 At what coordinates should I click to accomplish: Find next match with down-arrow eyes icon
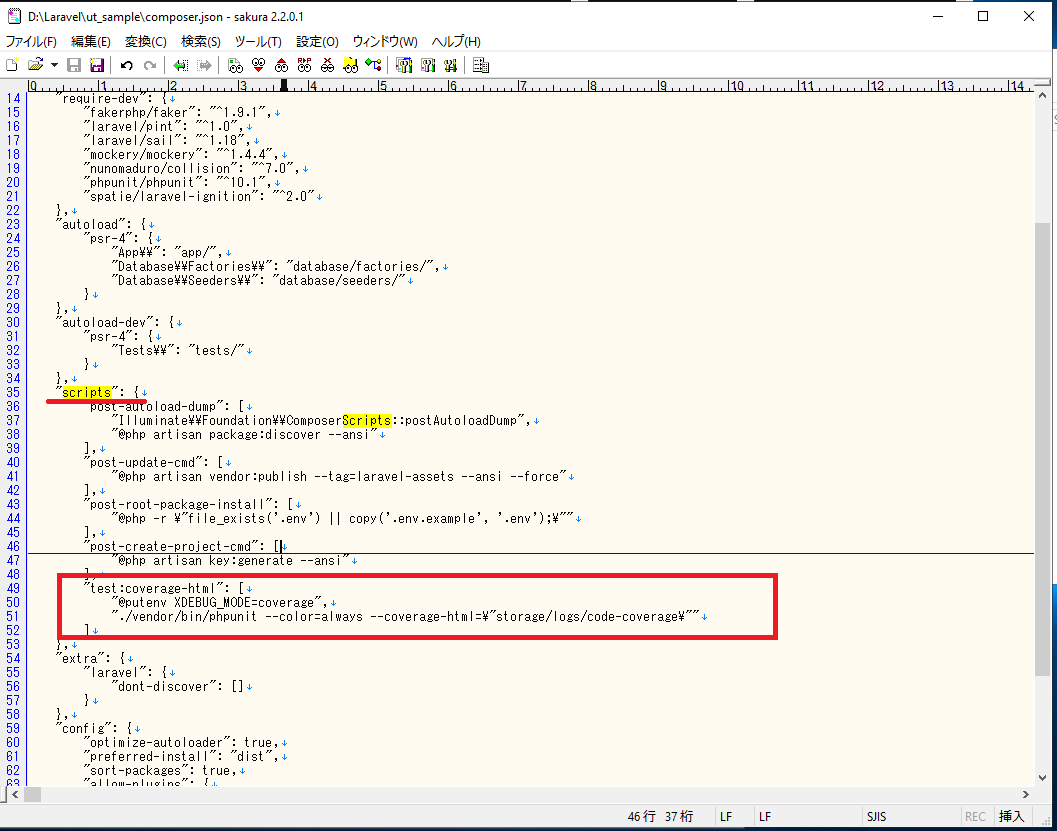point(258,65)
